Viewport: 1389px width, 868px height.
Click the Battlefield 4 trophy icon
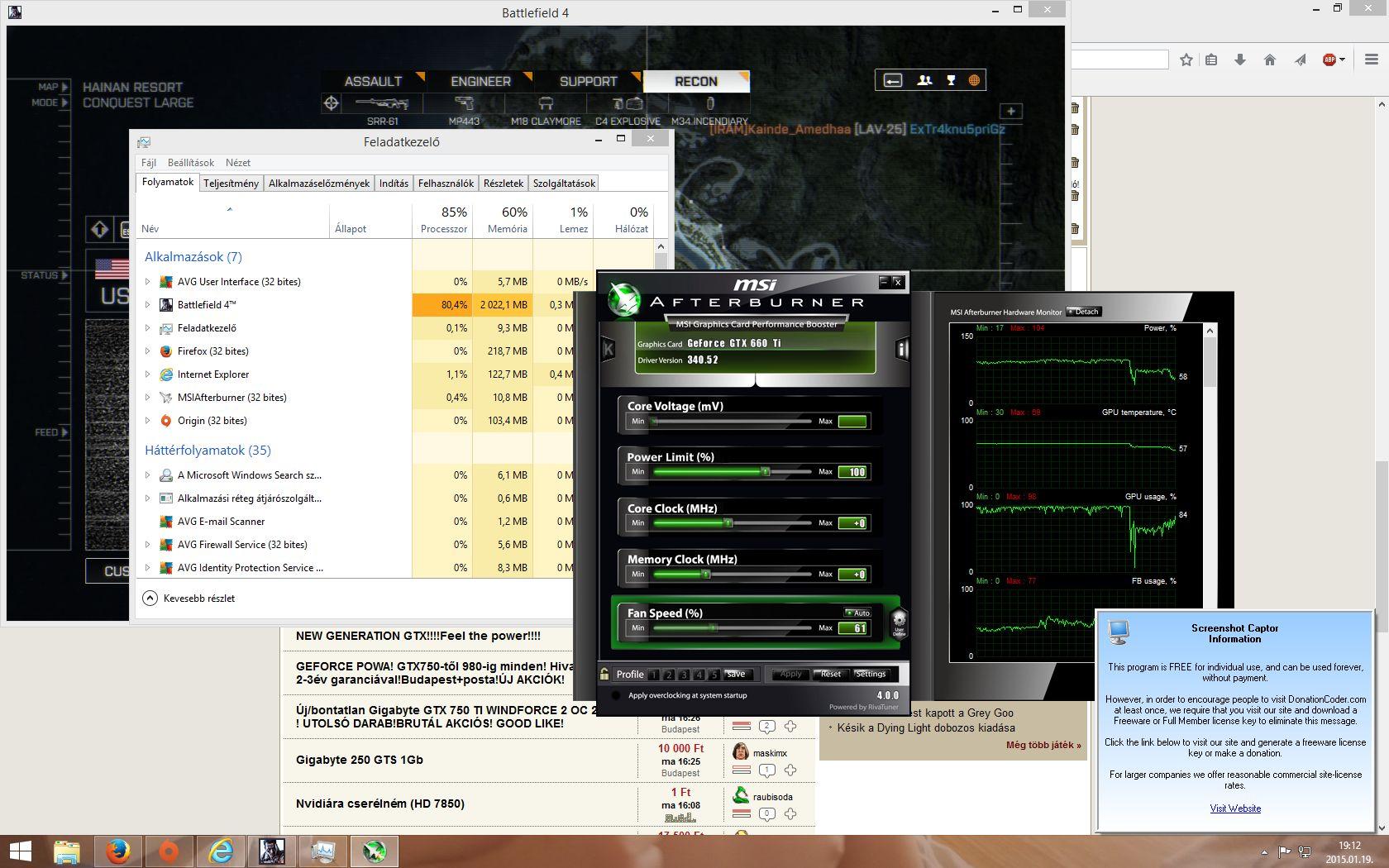[x=951, y=80]
